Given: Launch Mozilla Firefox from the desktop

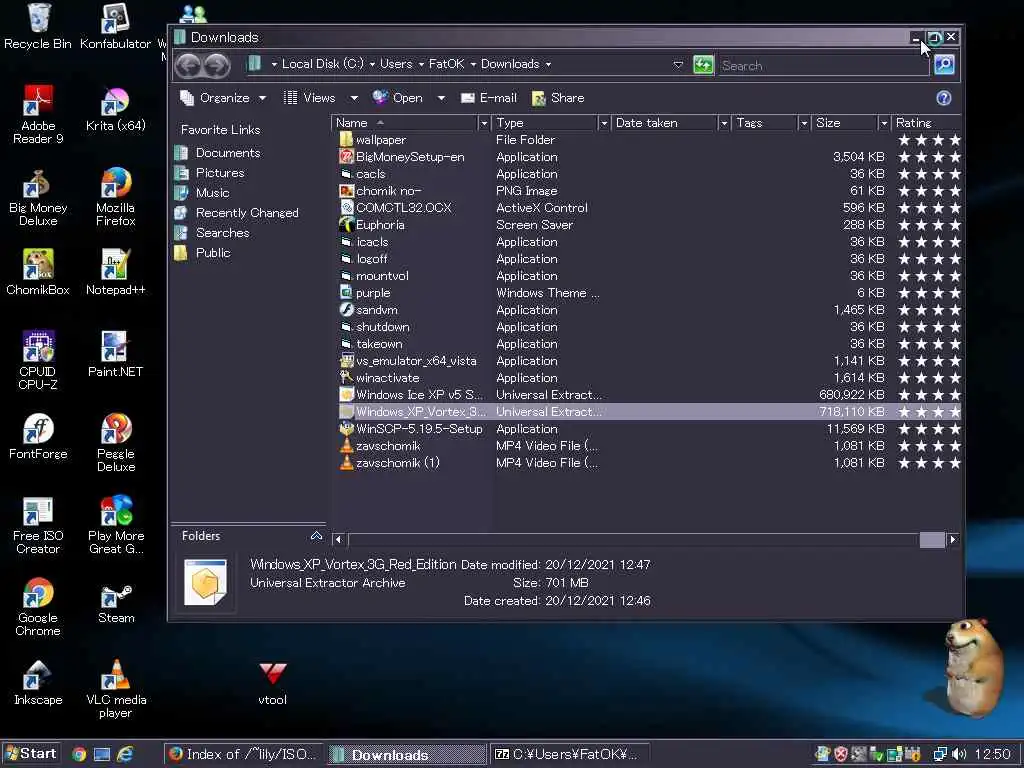Looking at the screenshot, I should click(x=115, y=197).
